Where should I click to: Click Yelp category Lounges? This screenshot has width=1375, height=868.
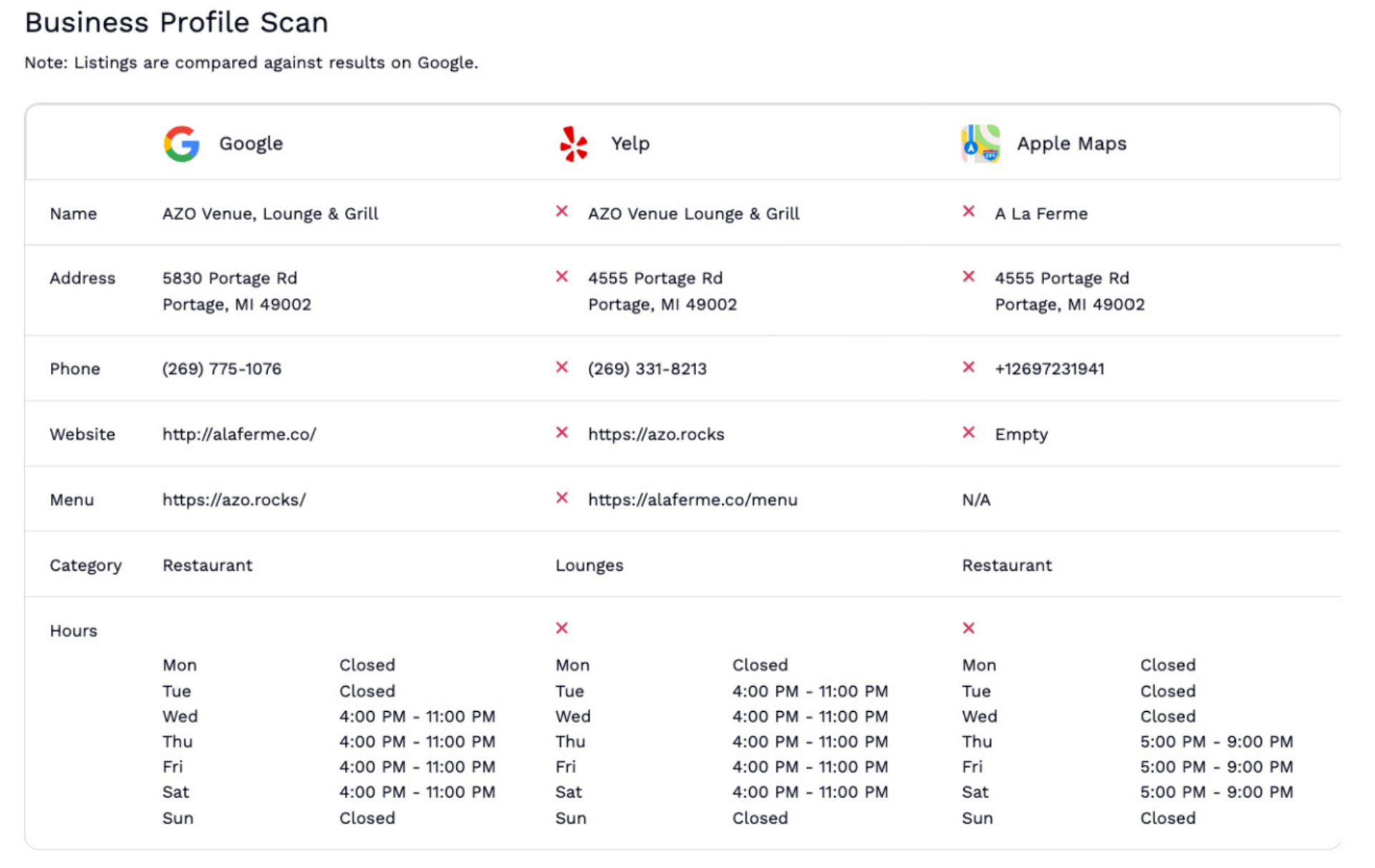pyautogui.click(x=589, y=566)
